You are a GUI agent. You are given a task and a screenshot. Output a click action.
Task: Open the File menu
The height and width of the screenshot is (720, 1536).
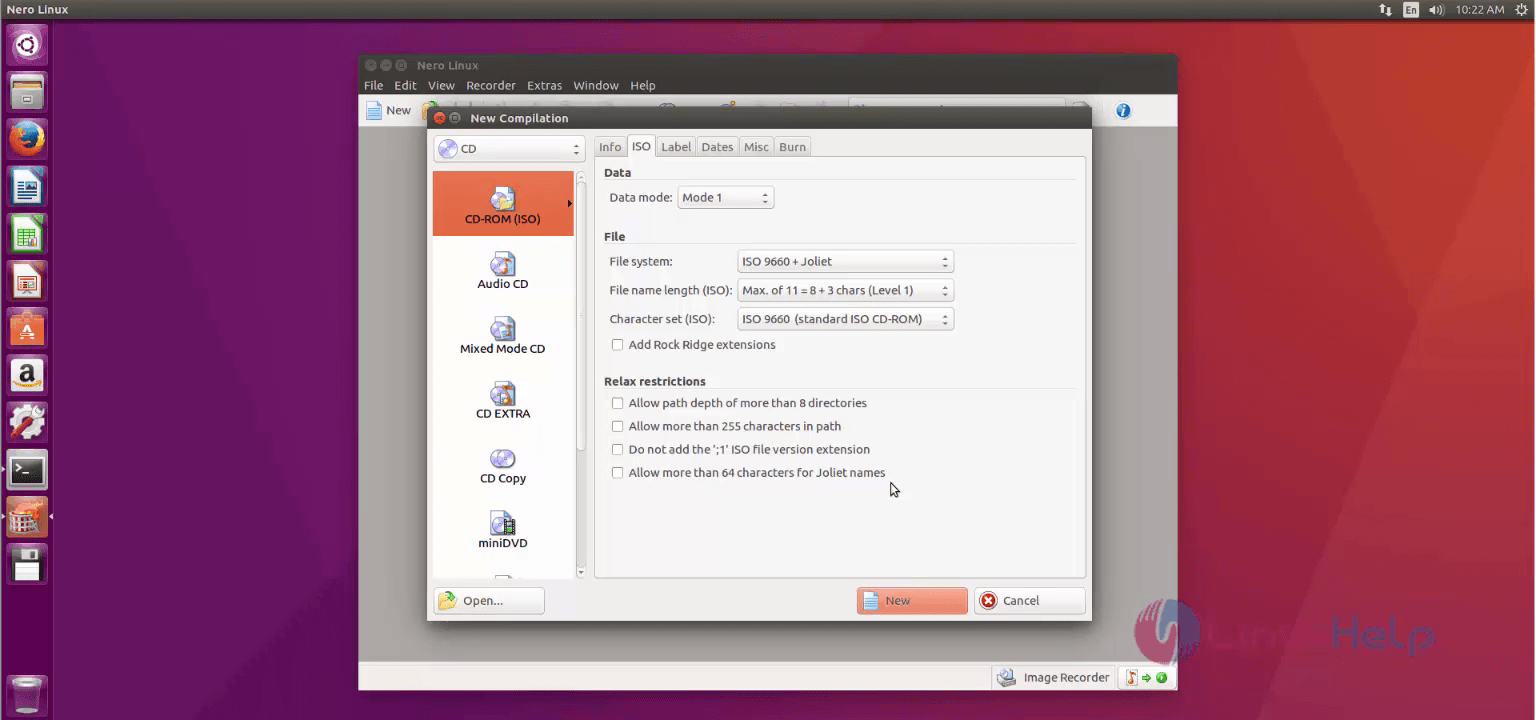[373, 85]
